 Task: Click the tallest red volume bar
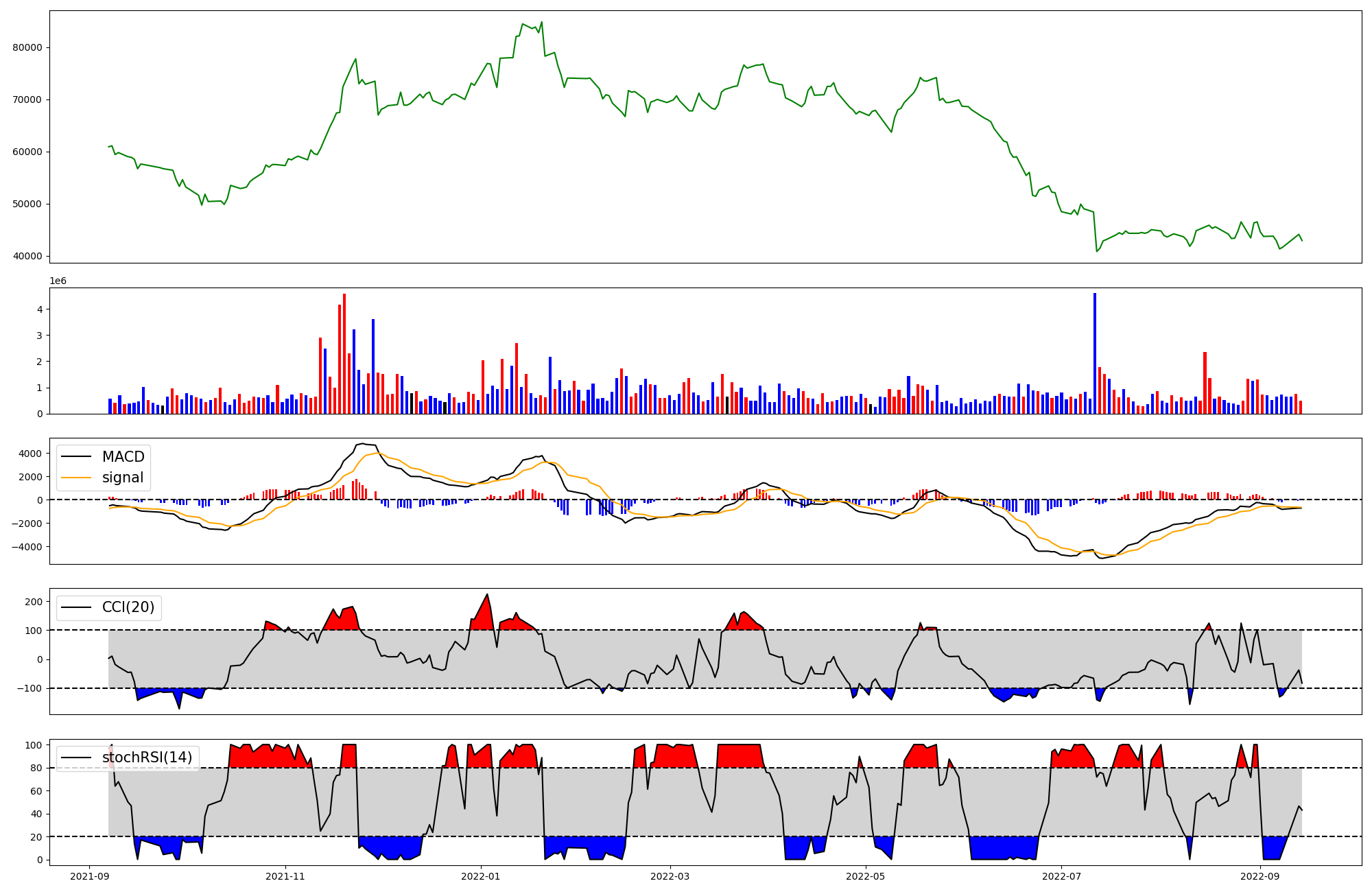(x=344, y=353)
